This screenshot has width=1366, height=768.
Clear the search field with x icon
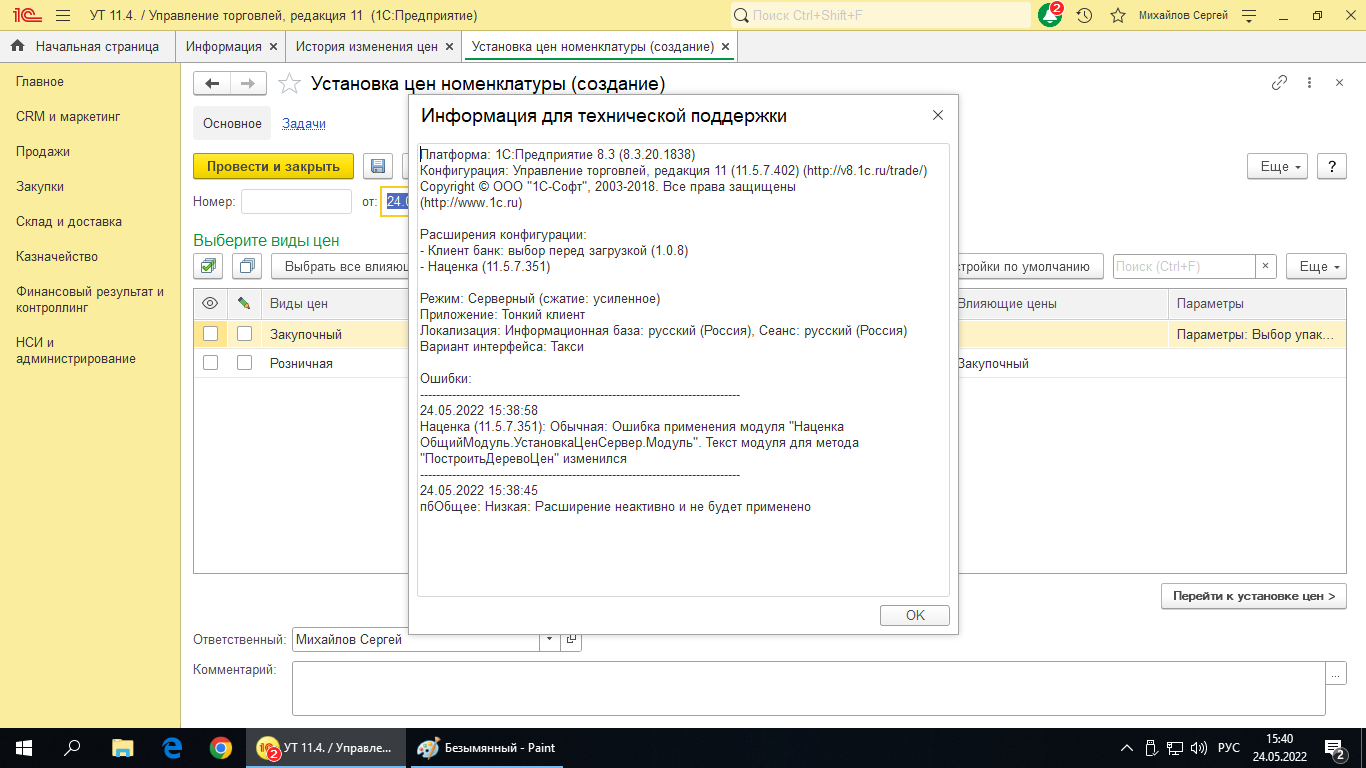tap(1266, 266)
